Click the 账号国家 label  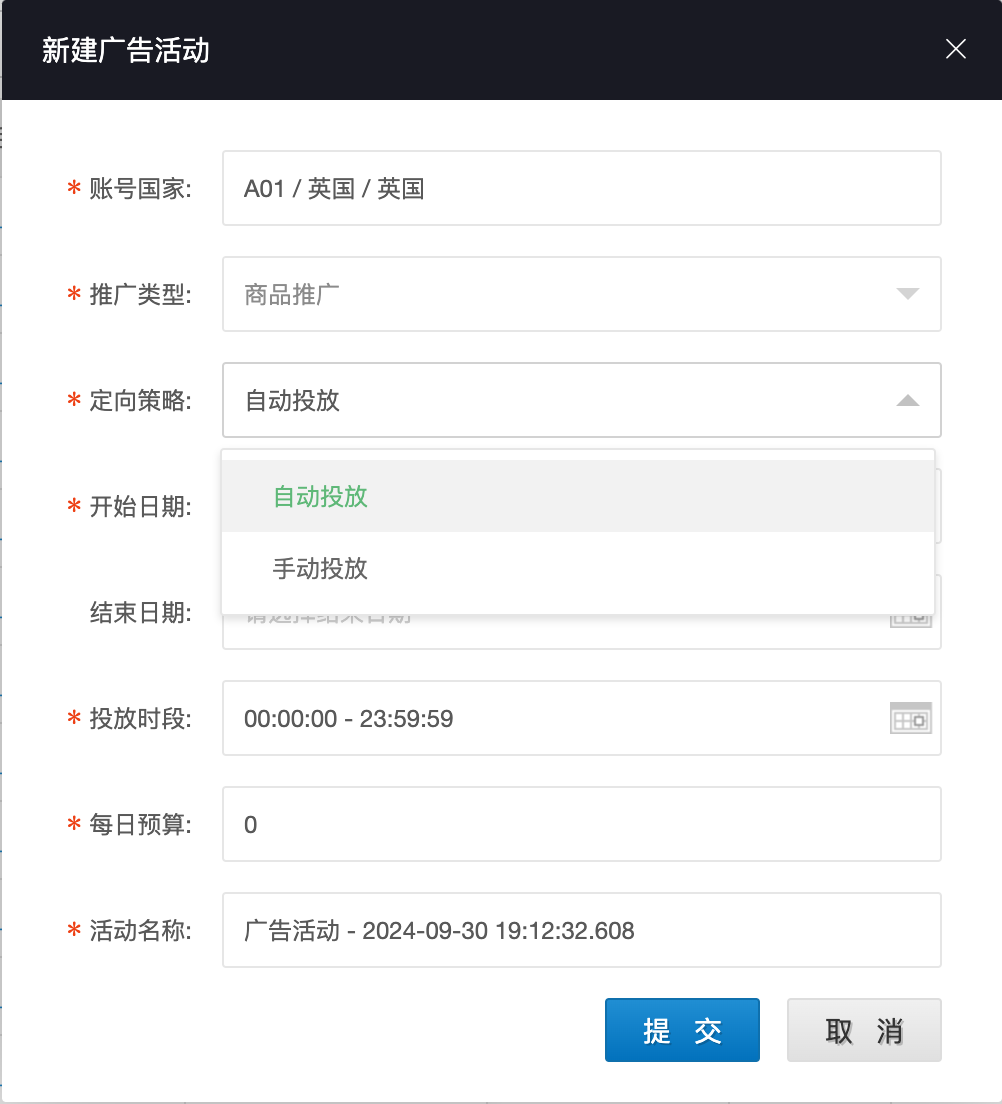click(140, 189)
